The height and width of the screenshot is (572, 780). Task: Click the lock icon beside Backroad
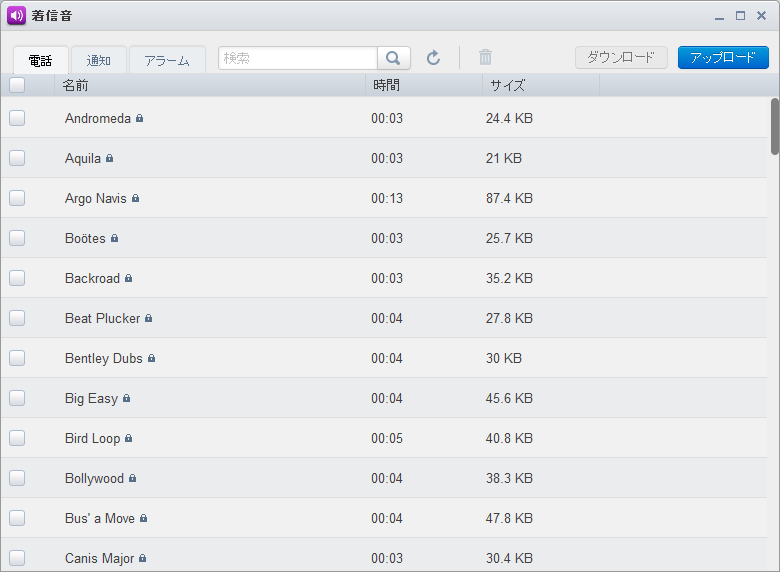(128, 278)
